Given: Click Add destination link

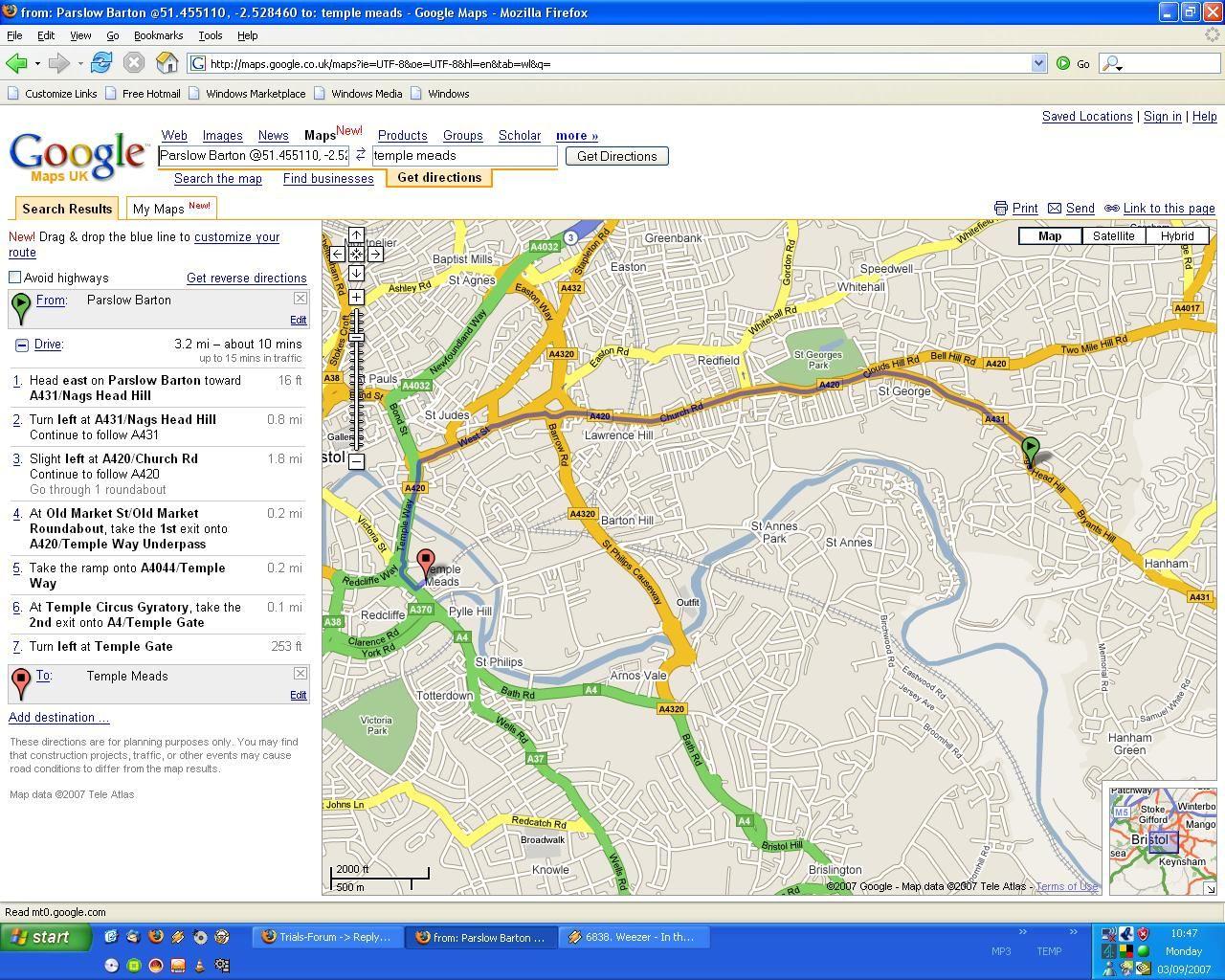Looking at the screenshot, I should pyautogui.click(x=58, y=718).
